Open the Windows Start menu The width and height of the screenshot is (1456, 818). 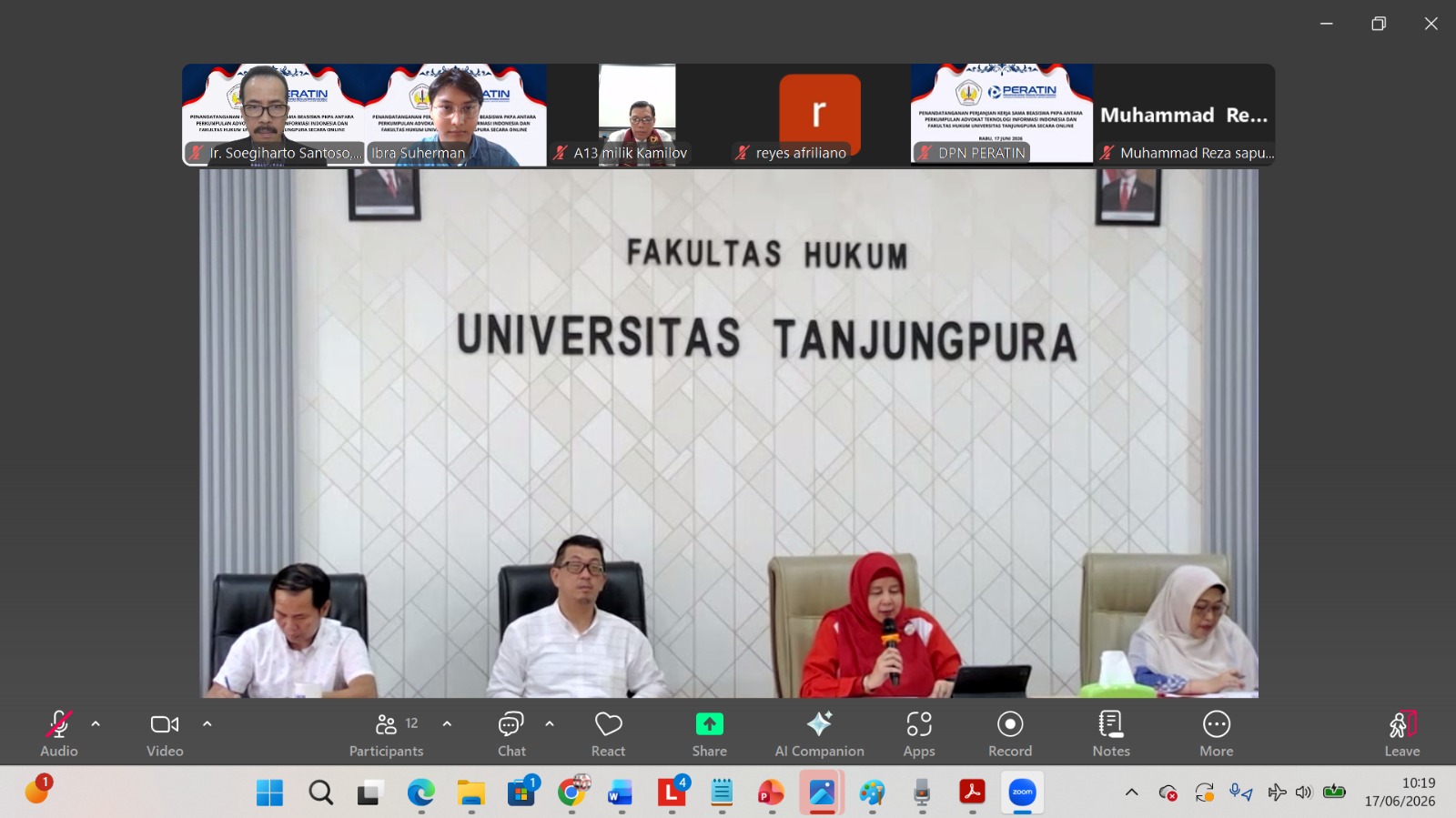coord(269,793)
